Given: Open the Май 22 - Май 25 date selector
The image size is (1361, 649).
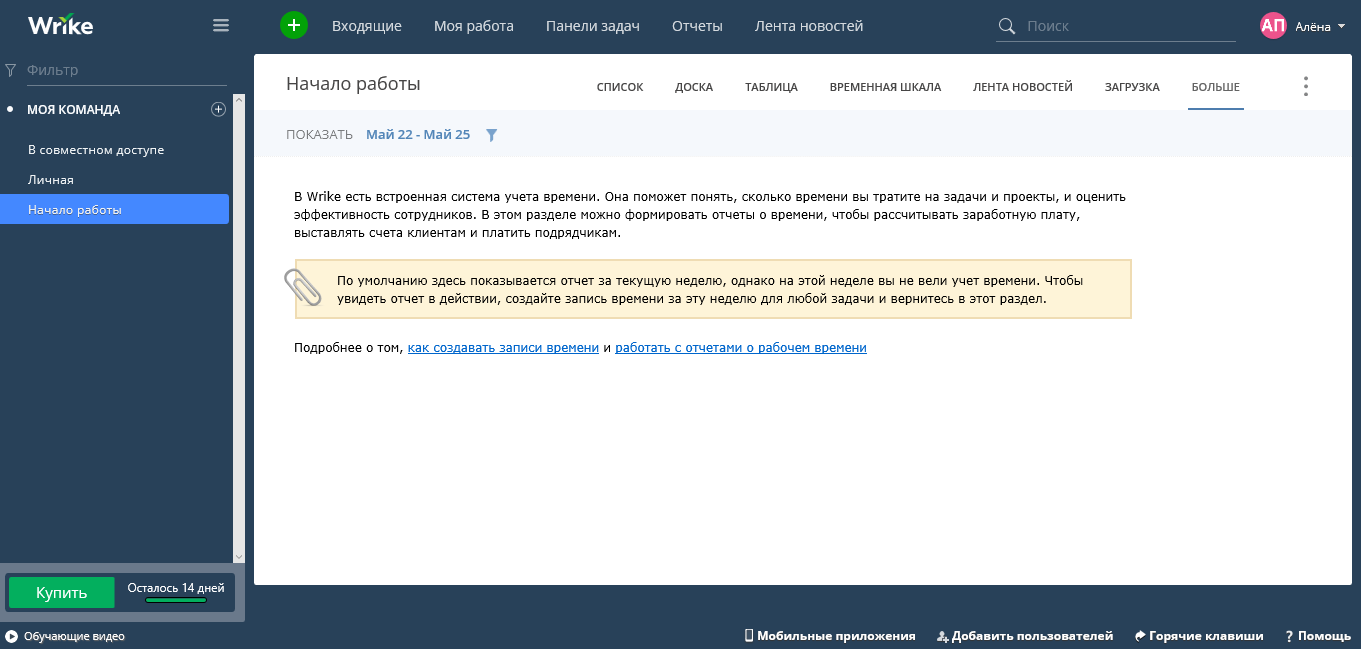Looking at the screenshot, I should (418, 134).
